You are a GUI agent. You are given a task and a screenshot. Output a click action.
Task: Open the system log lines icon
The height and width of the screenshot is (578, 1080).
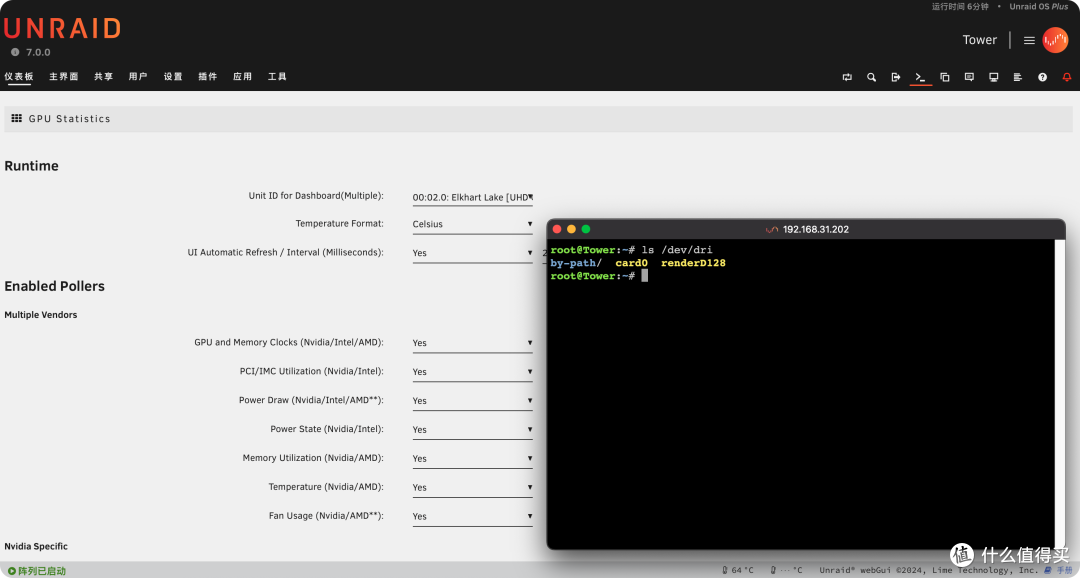pos(1017,77)
